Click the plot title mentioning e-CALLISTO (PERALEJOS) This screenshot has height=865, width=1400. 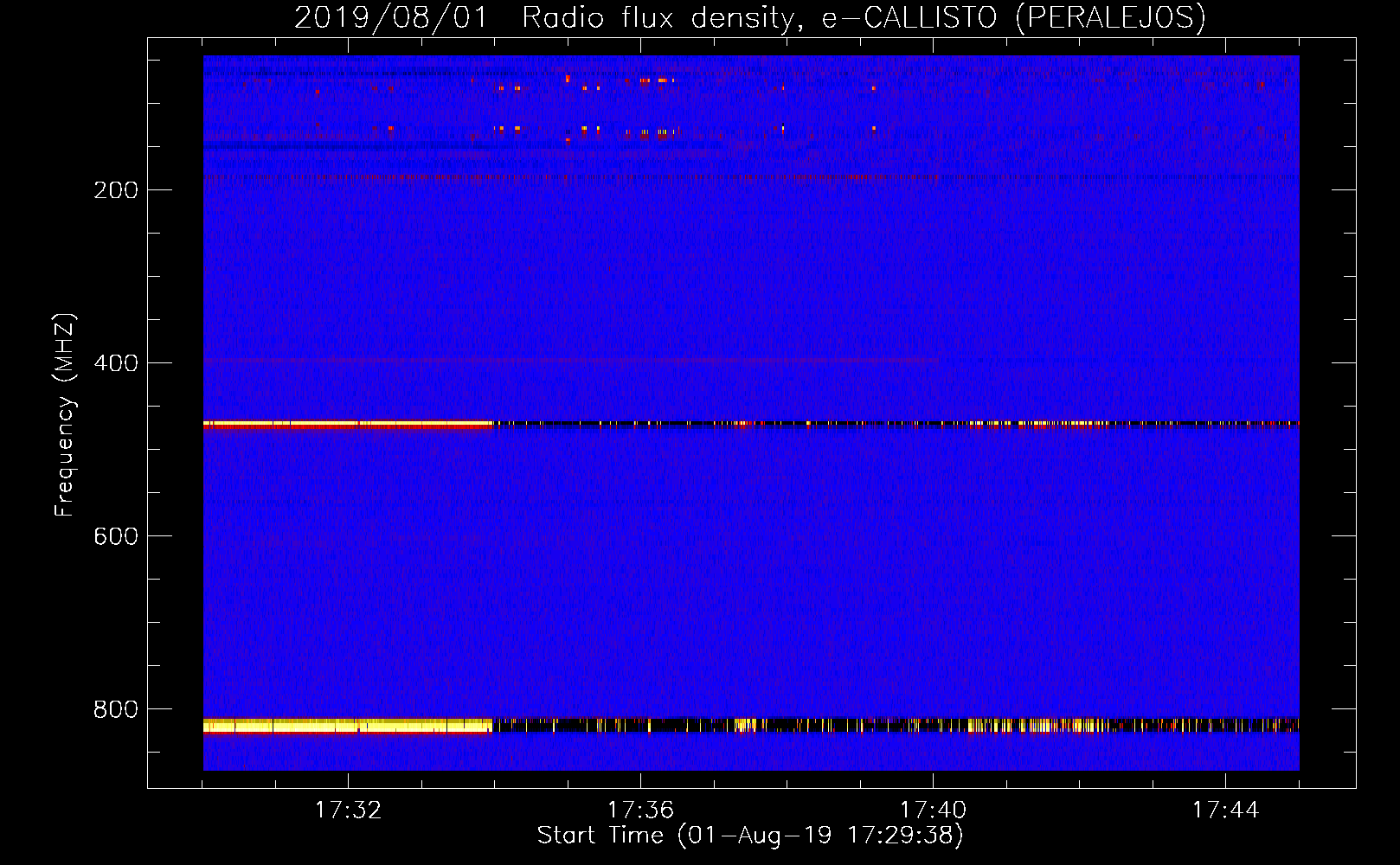[x=749, y=17]
